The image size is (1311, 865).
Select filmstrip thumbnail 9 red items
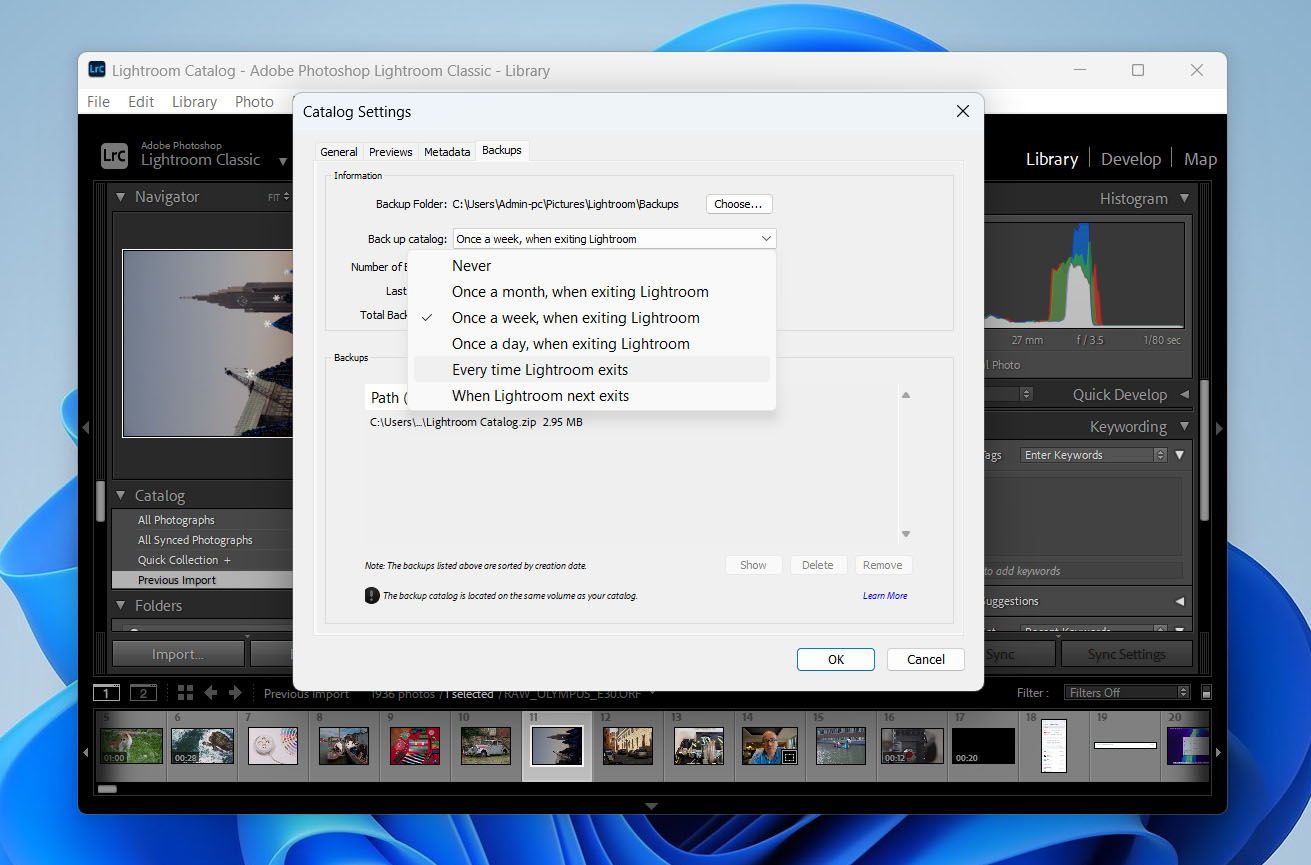414,746
